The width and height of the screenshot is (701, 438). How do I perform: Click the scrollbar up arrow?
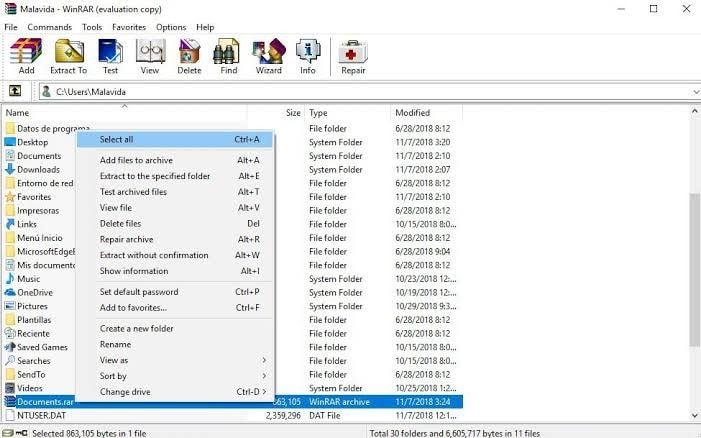click(694, 111)
